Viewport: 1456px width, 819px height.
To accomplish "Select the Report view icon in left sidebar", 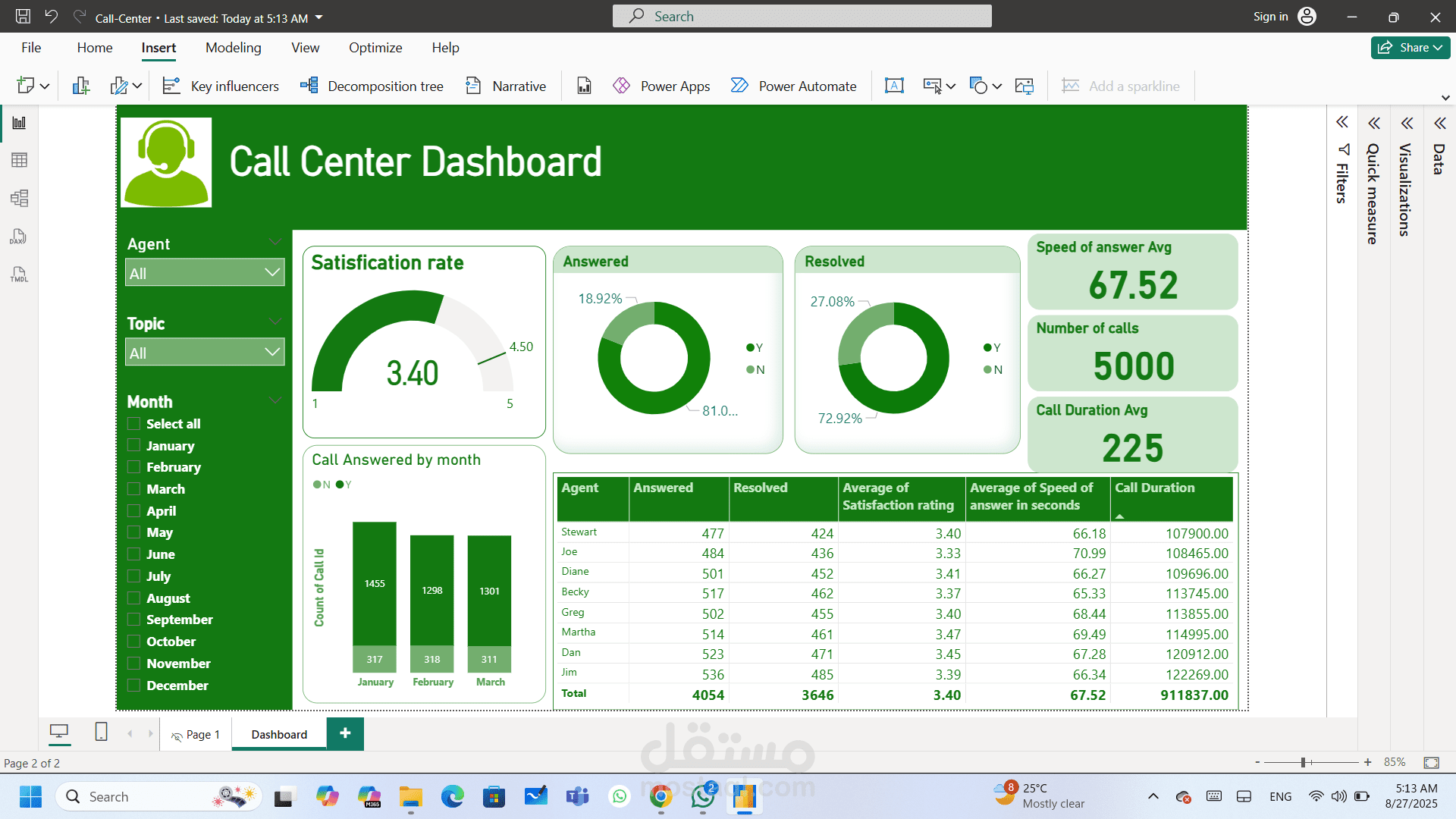I will pyautogui.click(x=19, y=122).
